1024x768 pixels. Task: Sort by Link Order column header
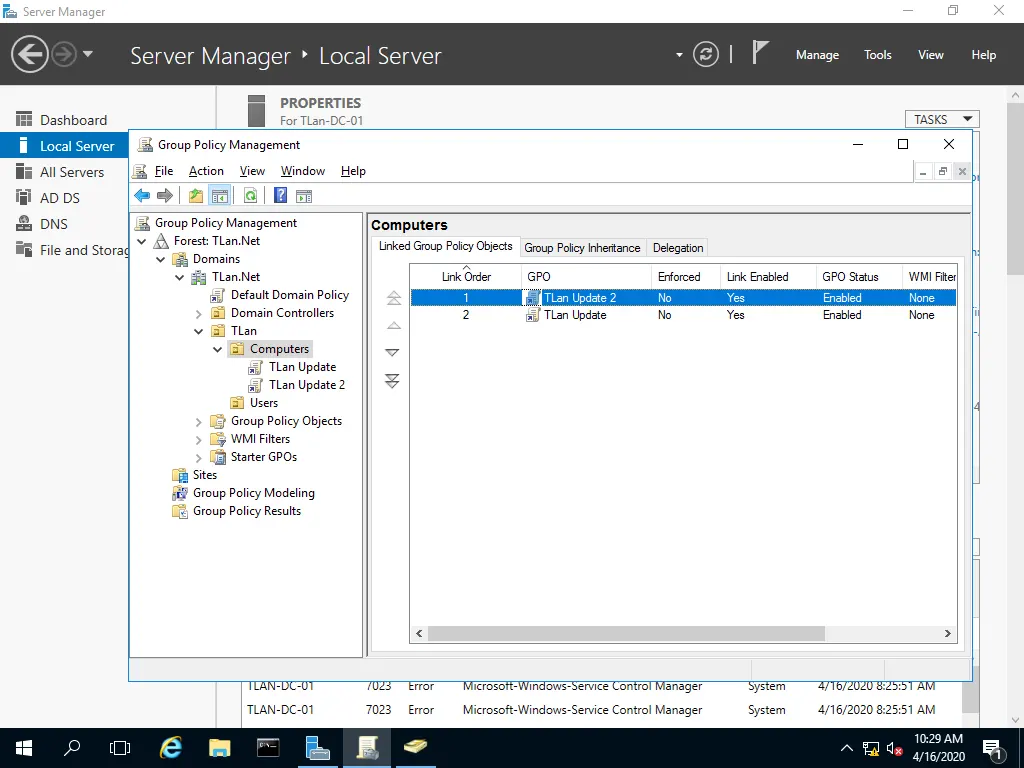point(466,277)
